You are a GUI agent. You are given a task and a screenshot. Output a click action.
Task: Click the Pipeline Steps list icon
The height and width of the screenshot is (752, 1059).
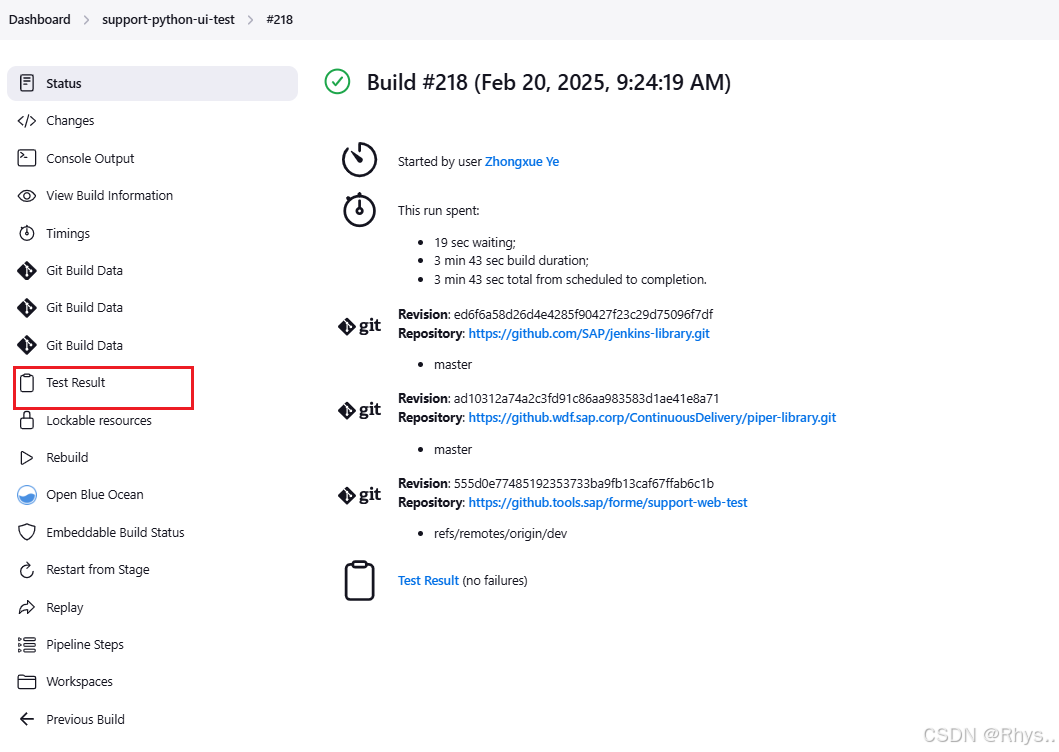pyautogui.click(x=27, y=645)
